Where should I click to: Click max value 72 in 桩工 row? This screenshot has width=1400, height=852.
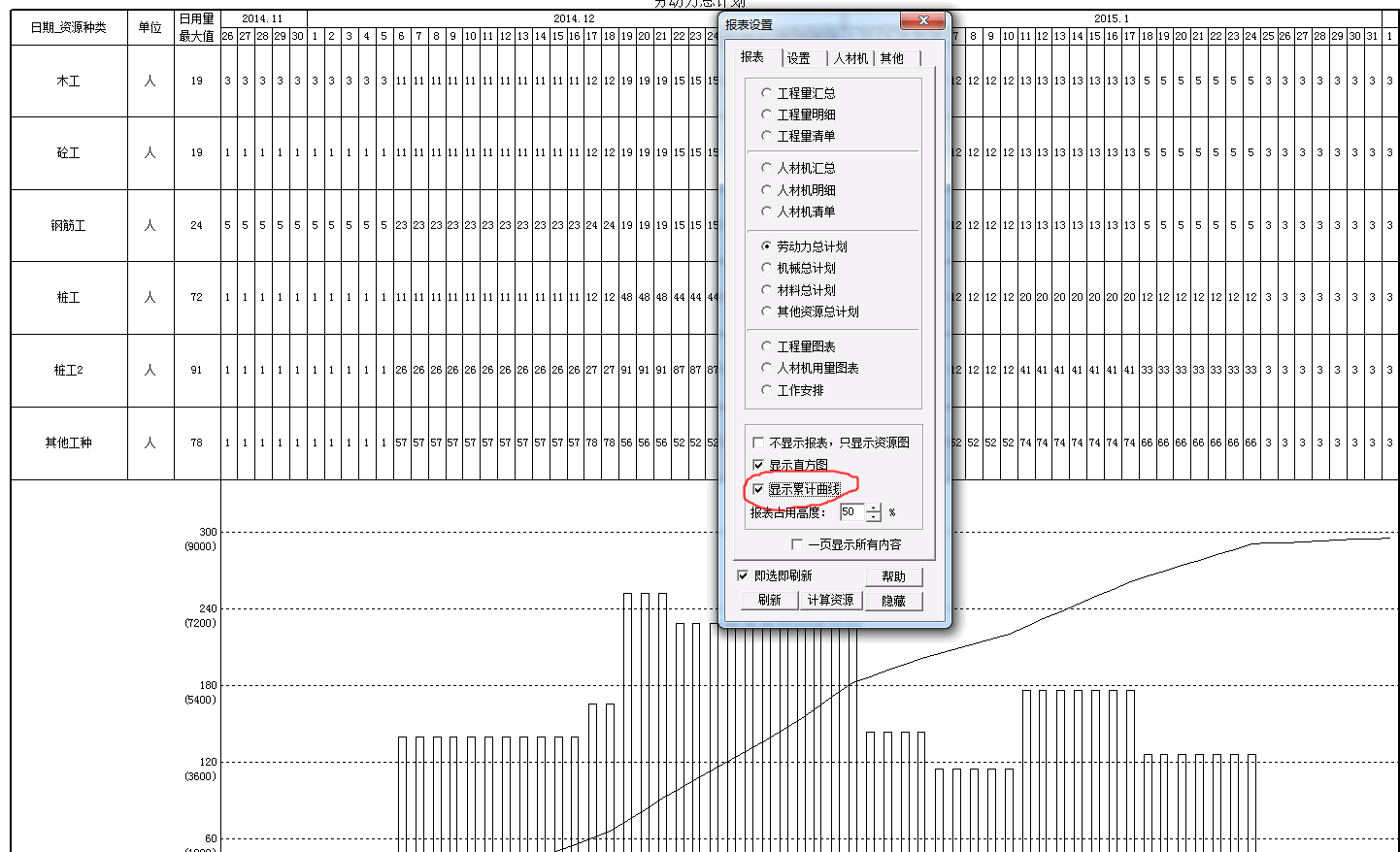[196, 298]
